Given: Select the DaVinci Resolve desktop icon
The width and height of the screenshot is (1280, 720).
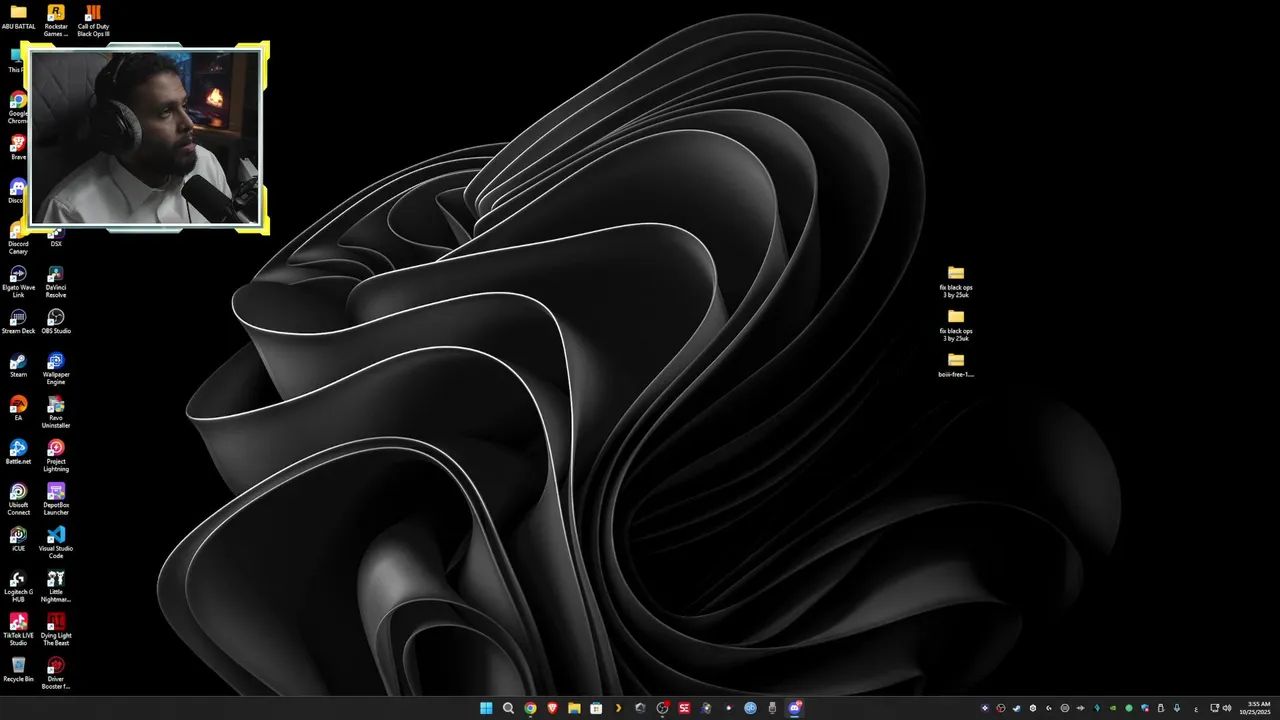Looking at the screenshot, I should [x=56, y=282].
